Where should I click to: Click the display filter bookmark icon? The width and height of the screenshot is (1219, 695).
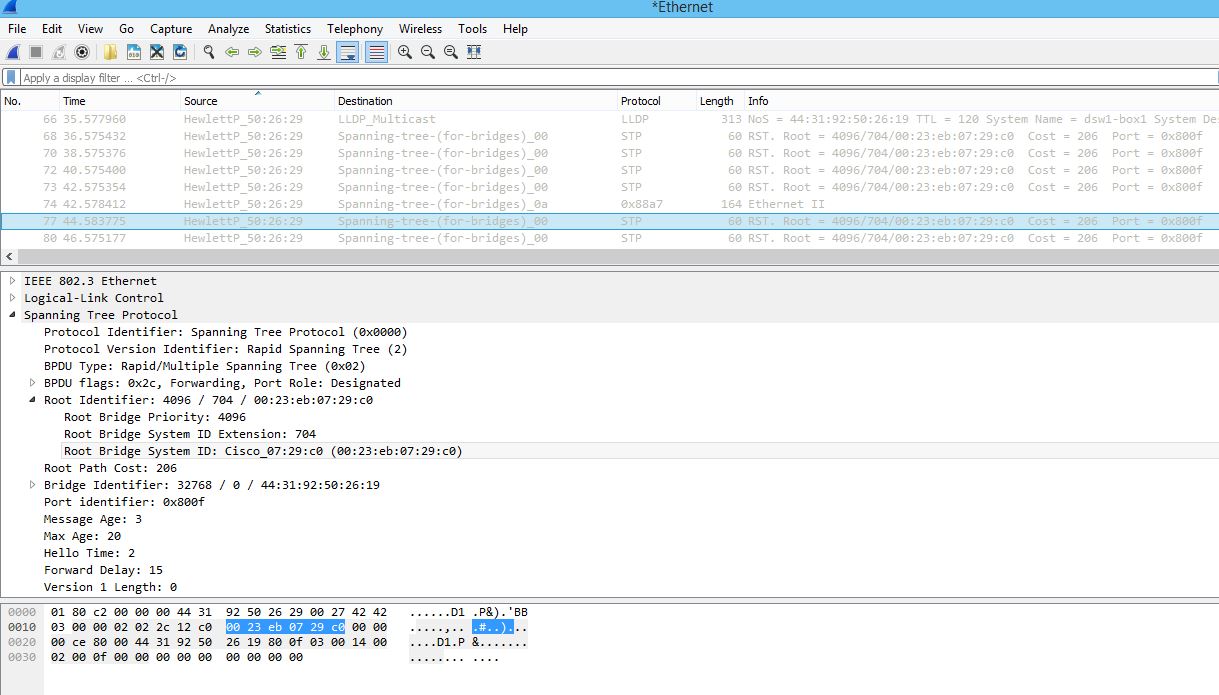(x=11, y=78)
